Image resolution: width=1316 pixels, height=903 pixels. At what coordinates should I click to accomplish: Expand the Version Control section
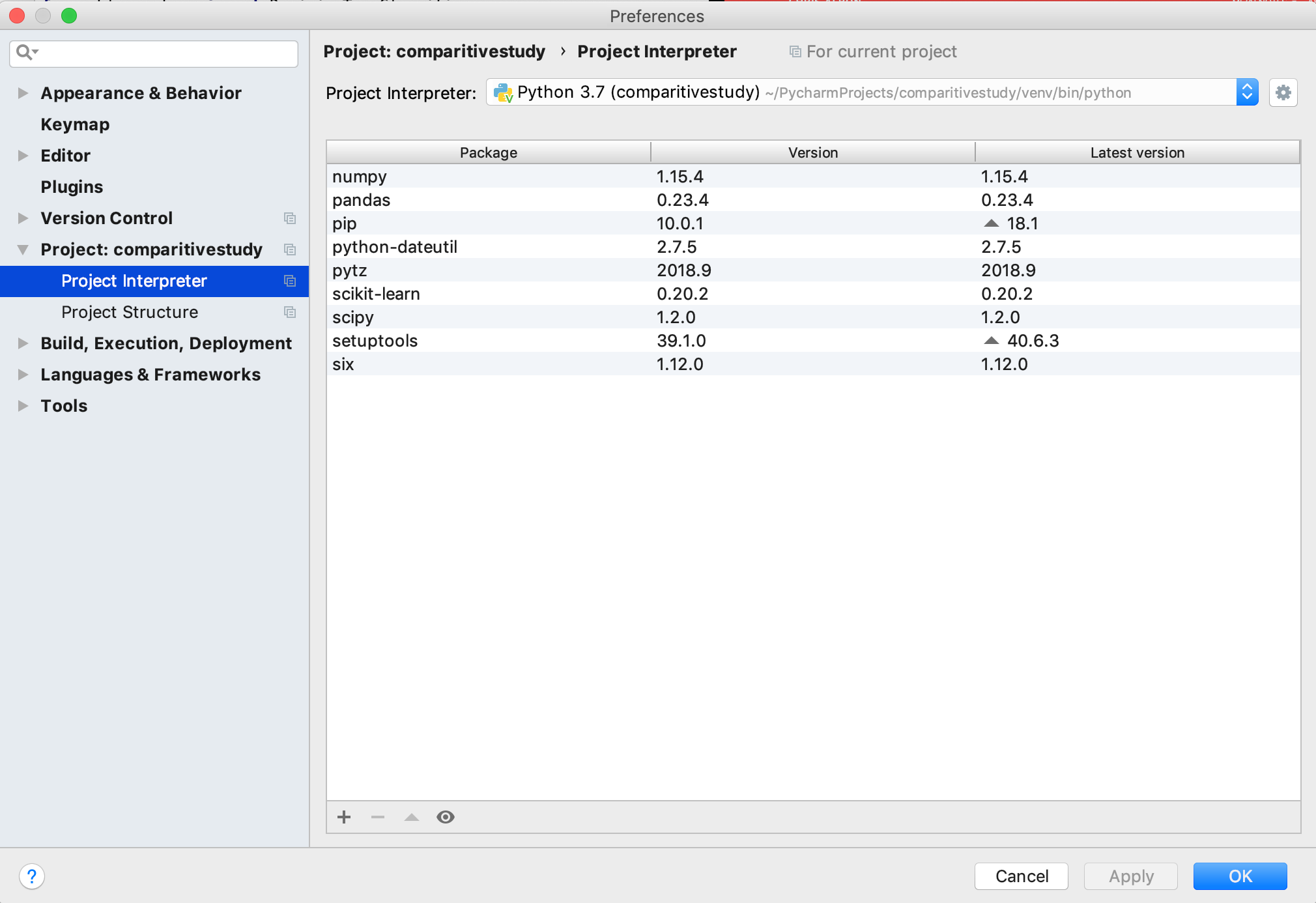(x=23, y=218)
